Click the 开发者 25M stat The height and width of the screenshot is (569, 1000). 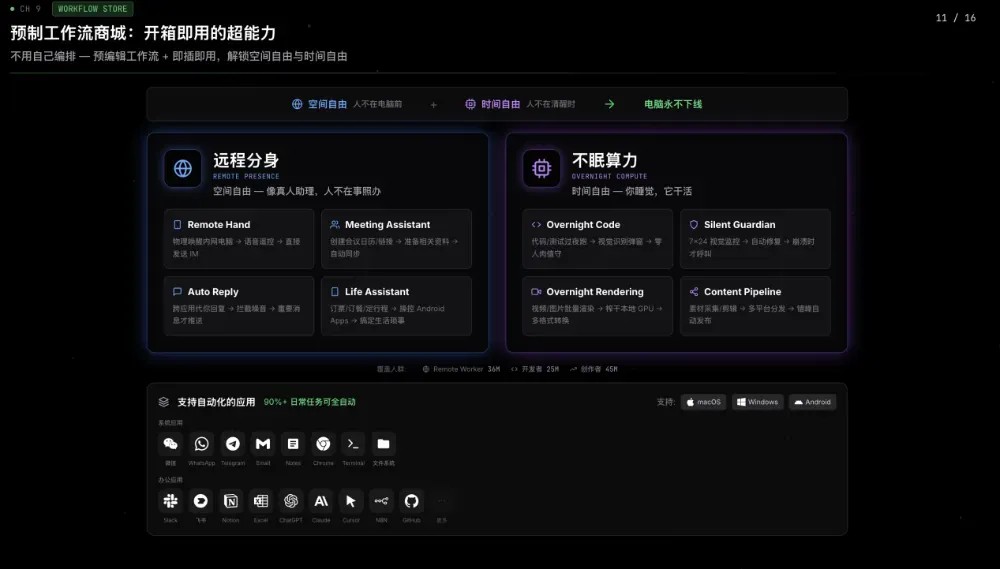coord(534,369)
